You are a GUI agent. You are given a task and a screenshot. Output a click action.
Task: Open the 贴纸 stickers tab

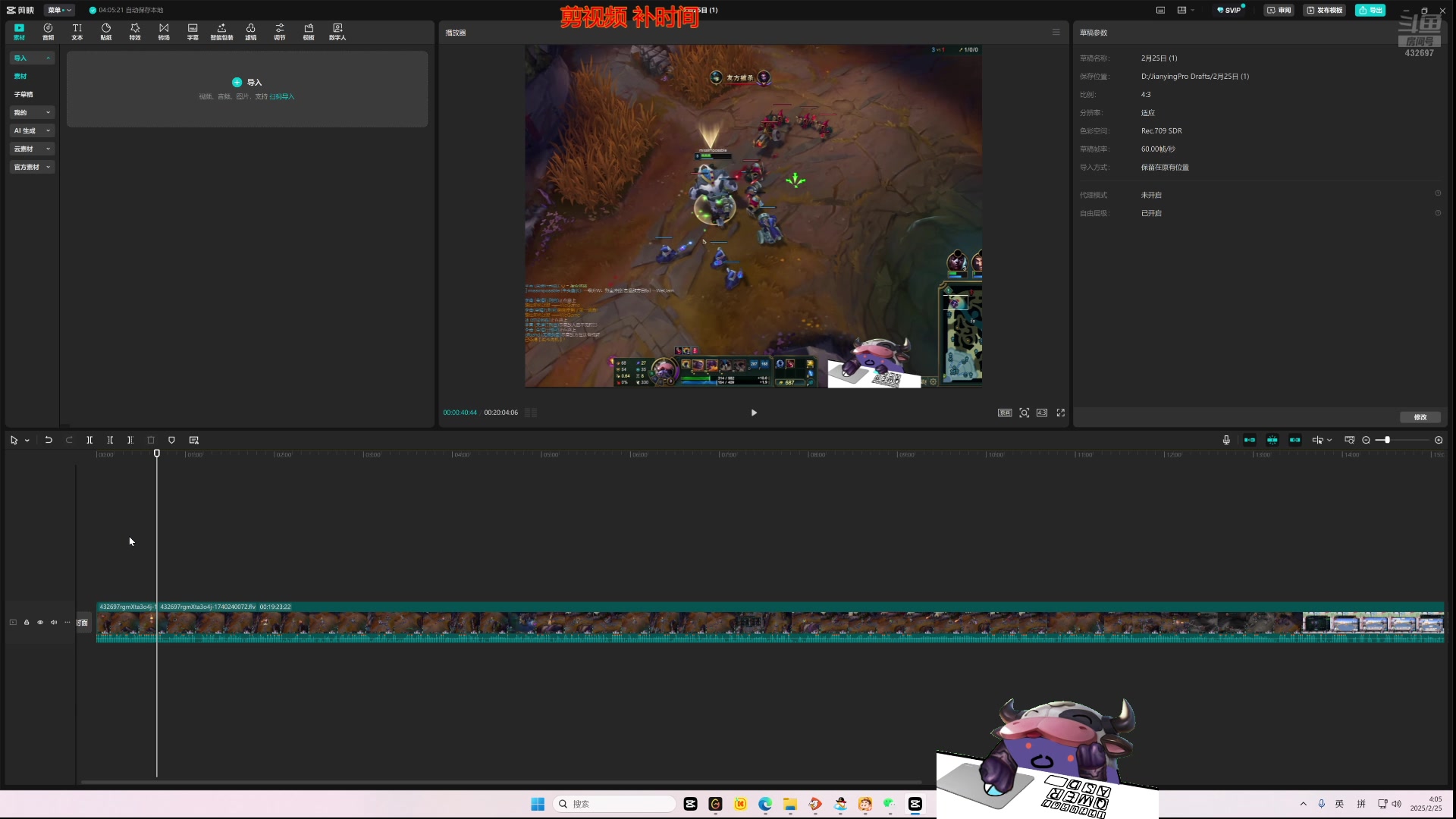click(106, 32)
